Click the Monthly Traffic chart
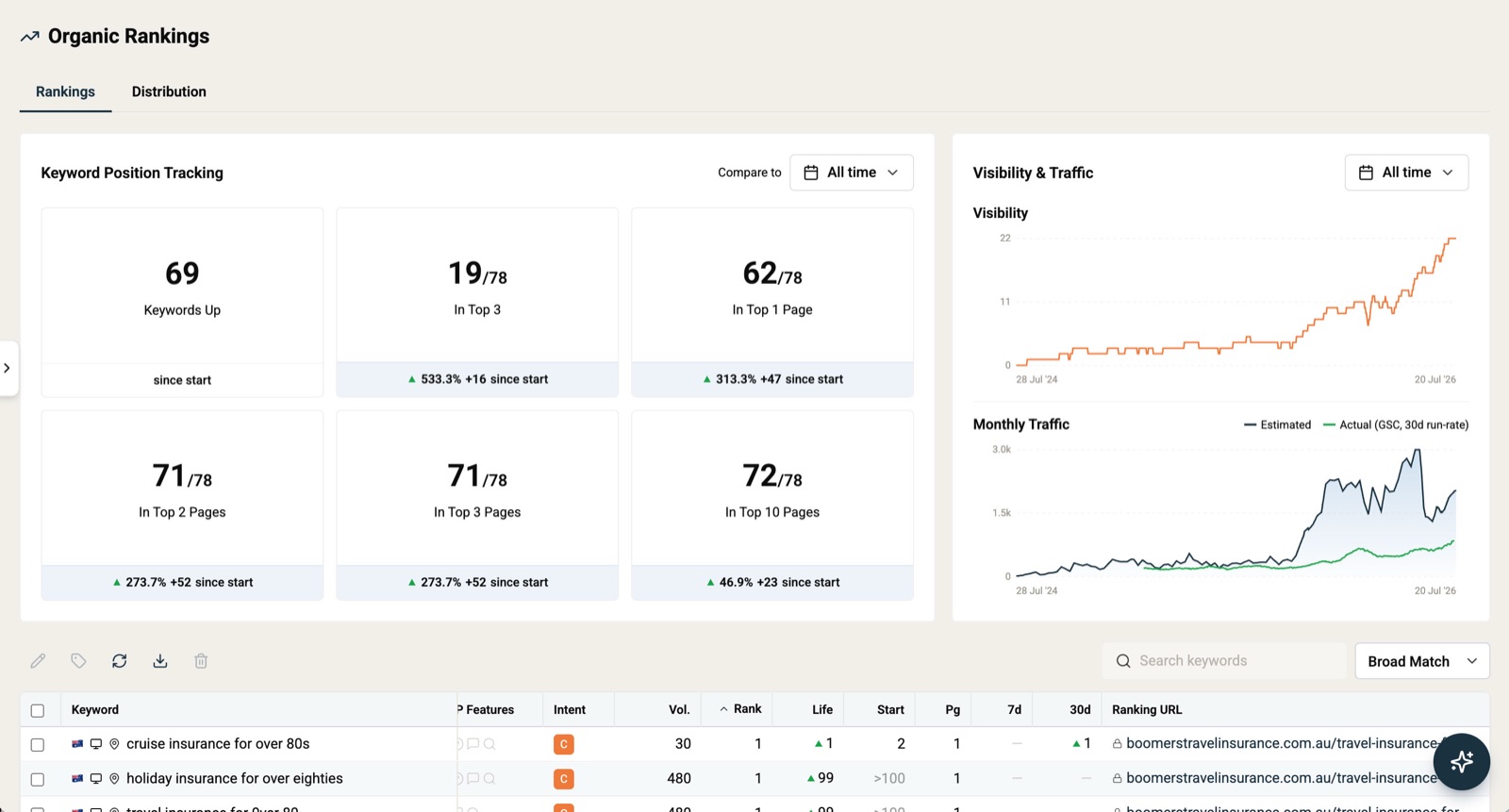This screenshot has height=812, width=1509. pyautogui.click(x=1235, y=512)
